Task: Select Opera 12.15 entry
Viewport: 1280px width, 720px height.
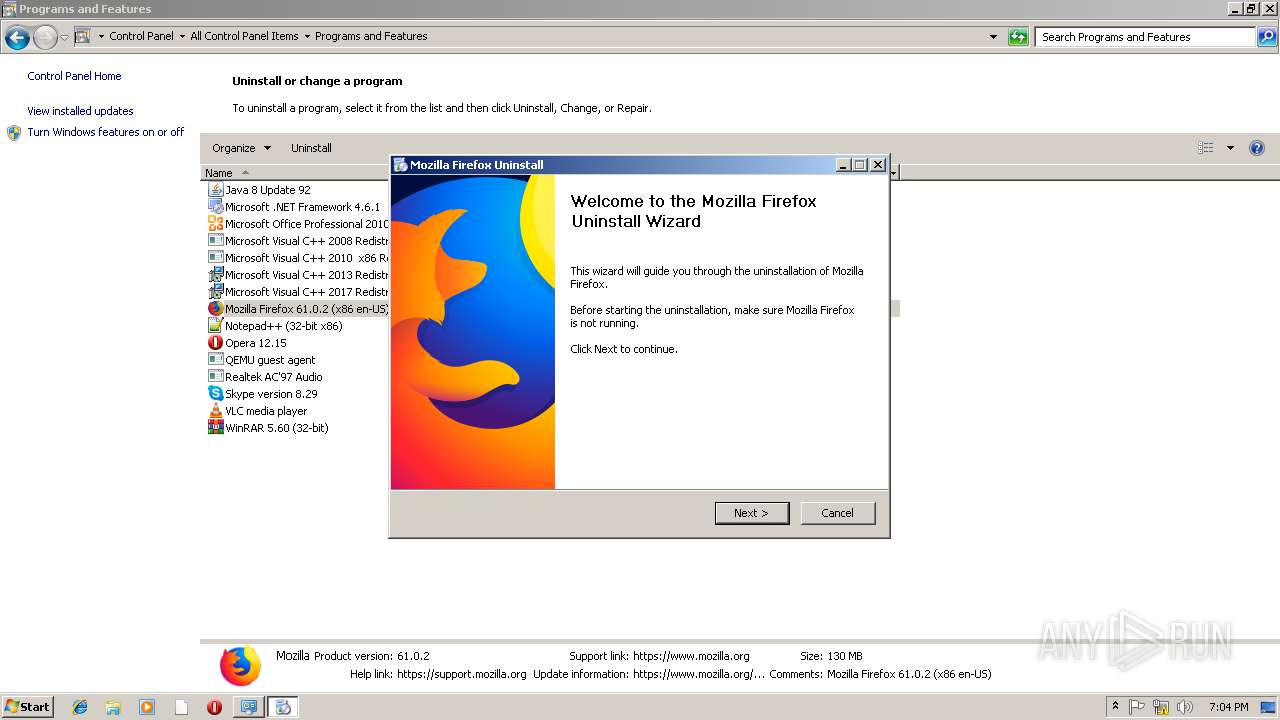Action: click(255, 343)
